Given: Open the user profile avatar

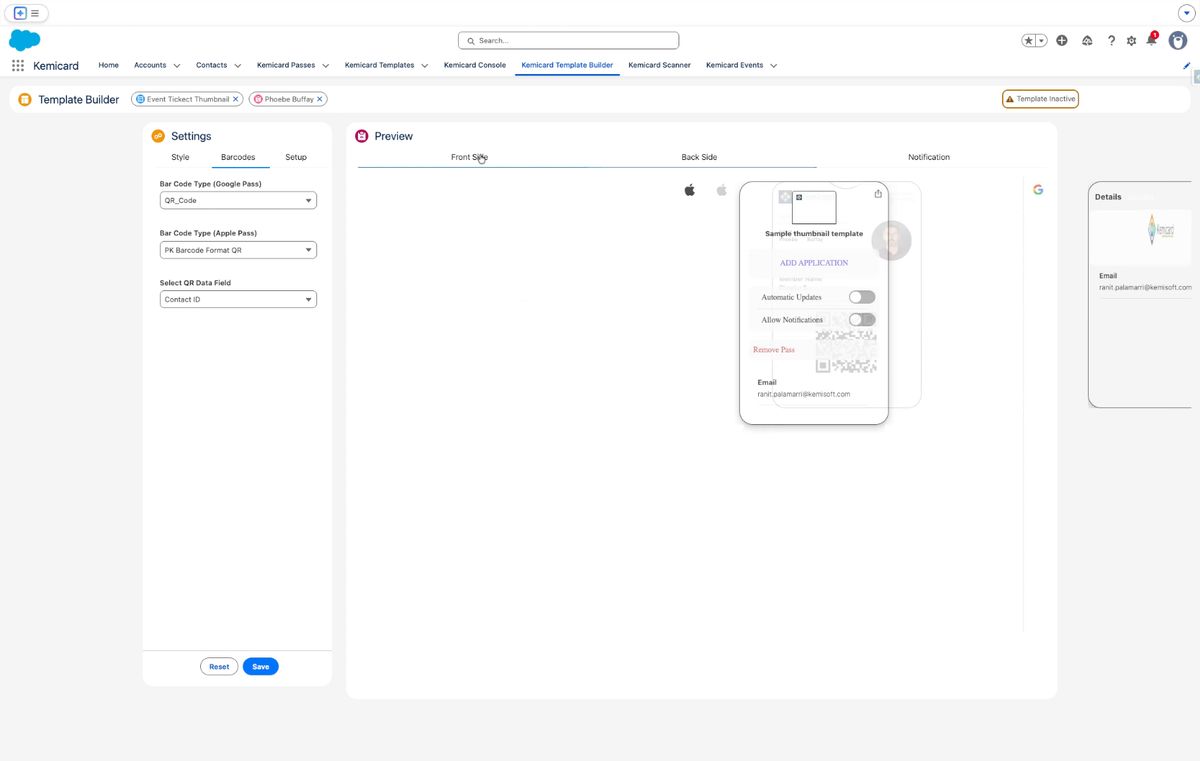Looking at the screenshot, I should (x=1178, y=40).
